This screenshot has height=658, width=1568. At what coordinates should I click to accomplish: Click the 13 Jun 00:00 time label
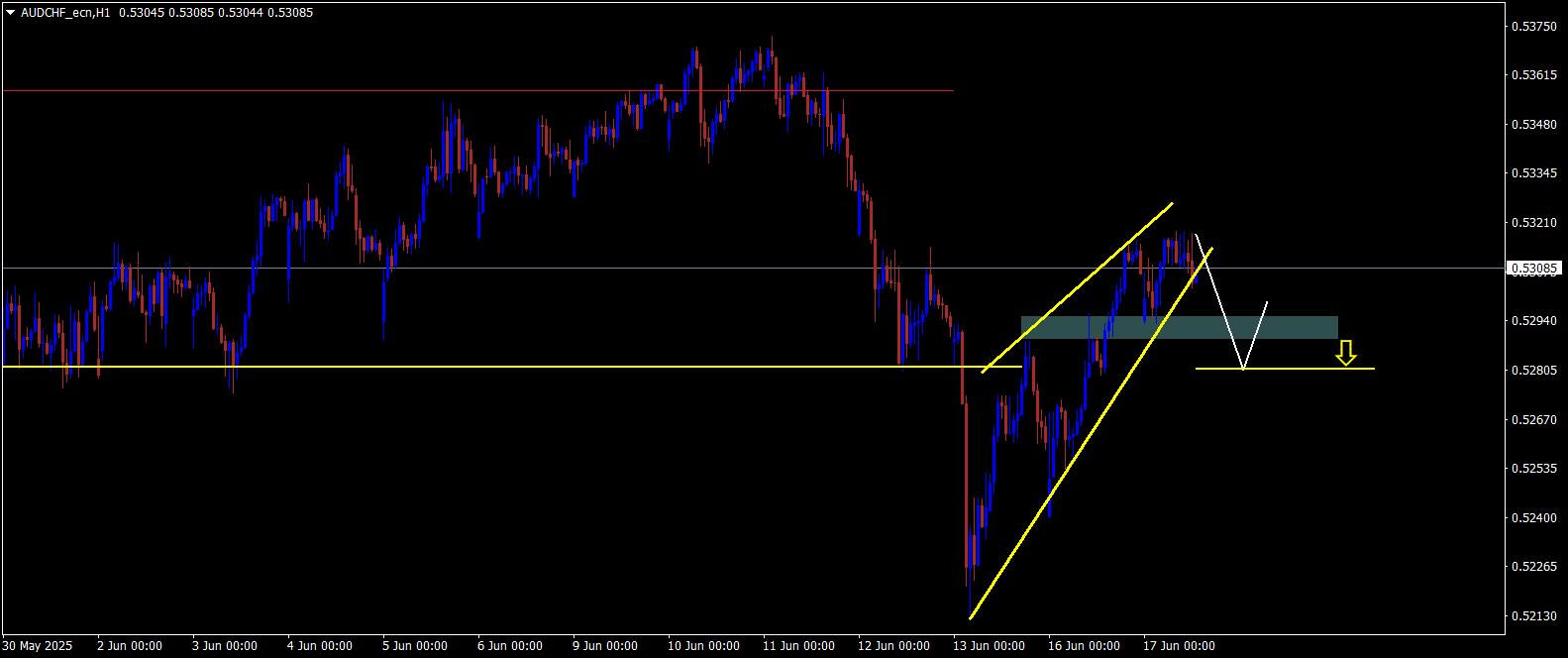(x=989, y=646)
